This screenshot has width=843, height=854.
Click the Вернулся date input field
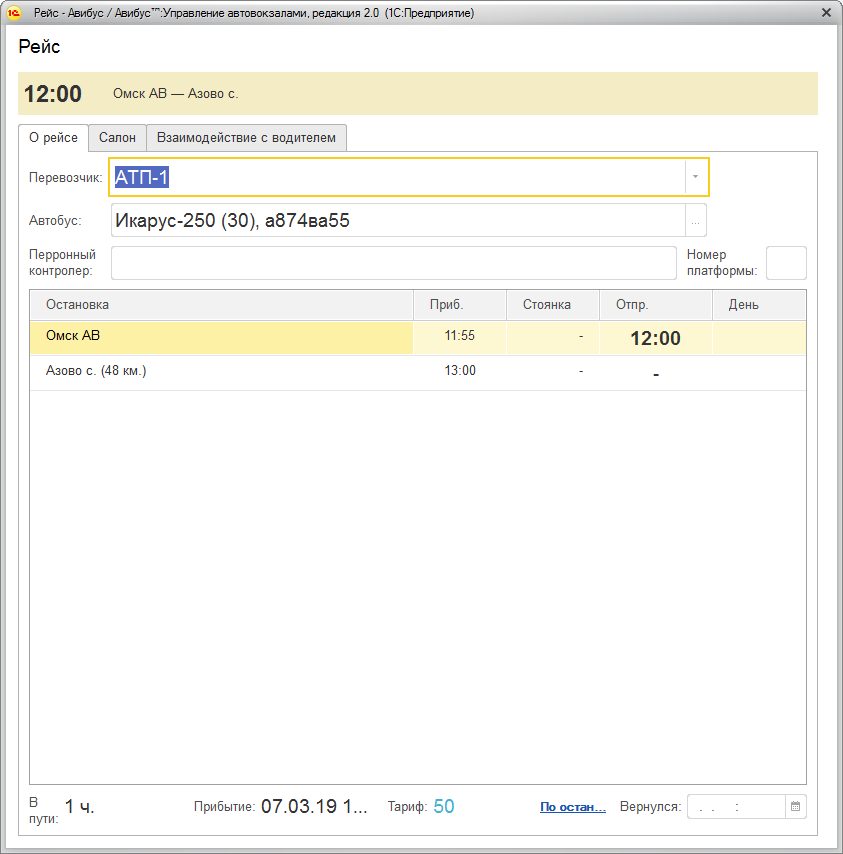[x=735, y=806]
